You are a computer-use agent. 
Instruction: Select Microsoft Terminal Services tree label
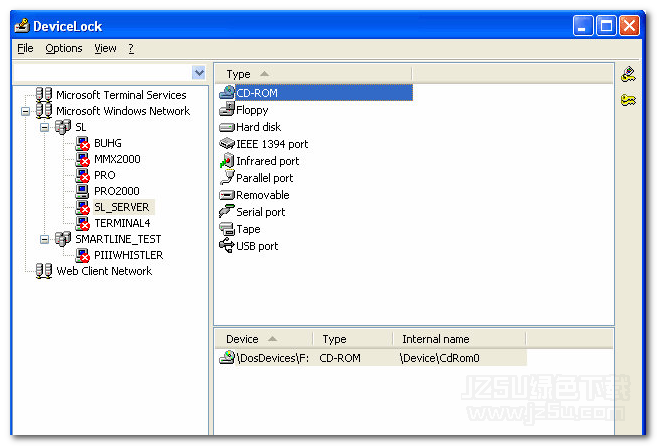[x=121, y=95]
